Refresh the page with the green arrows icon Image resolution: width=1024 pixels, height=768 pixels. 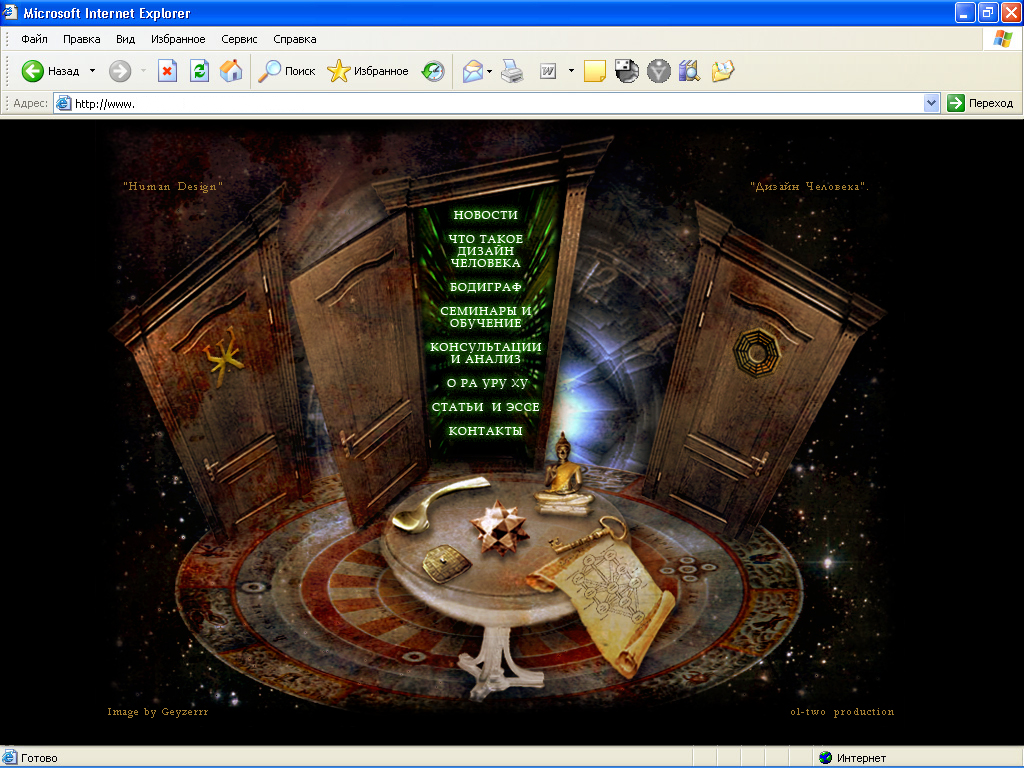click(x=199, y=71)
